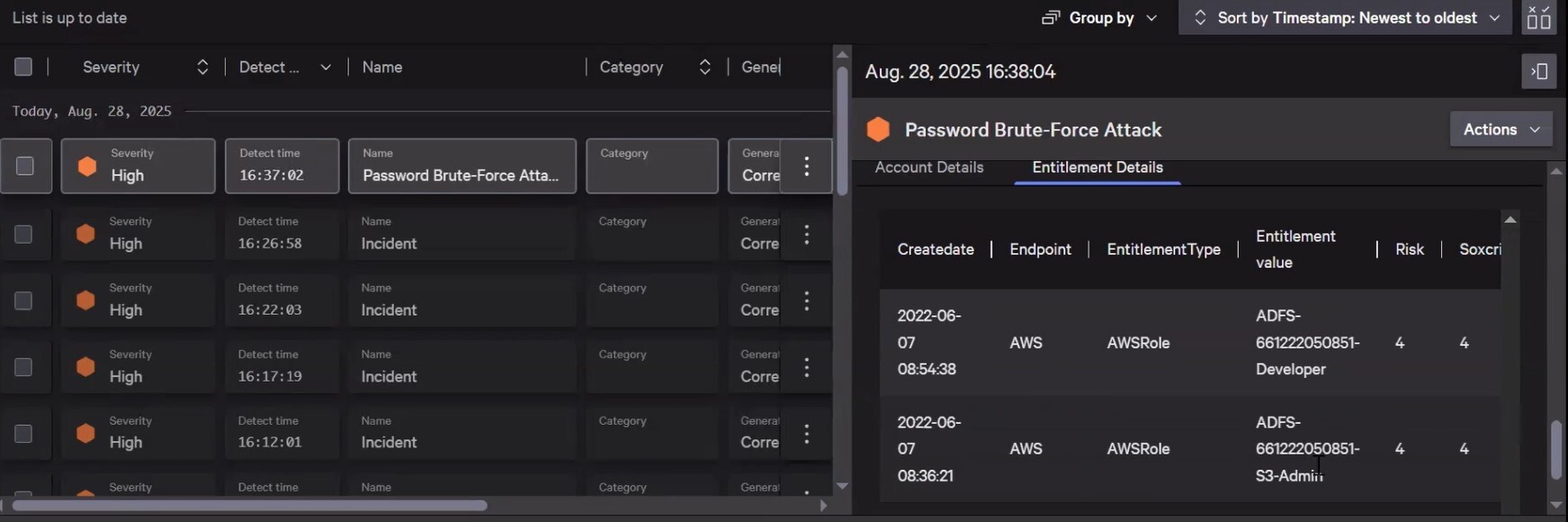Click Createdate column header

936,249
